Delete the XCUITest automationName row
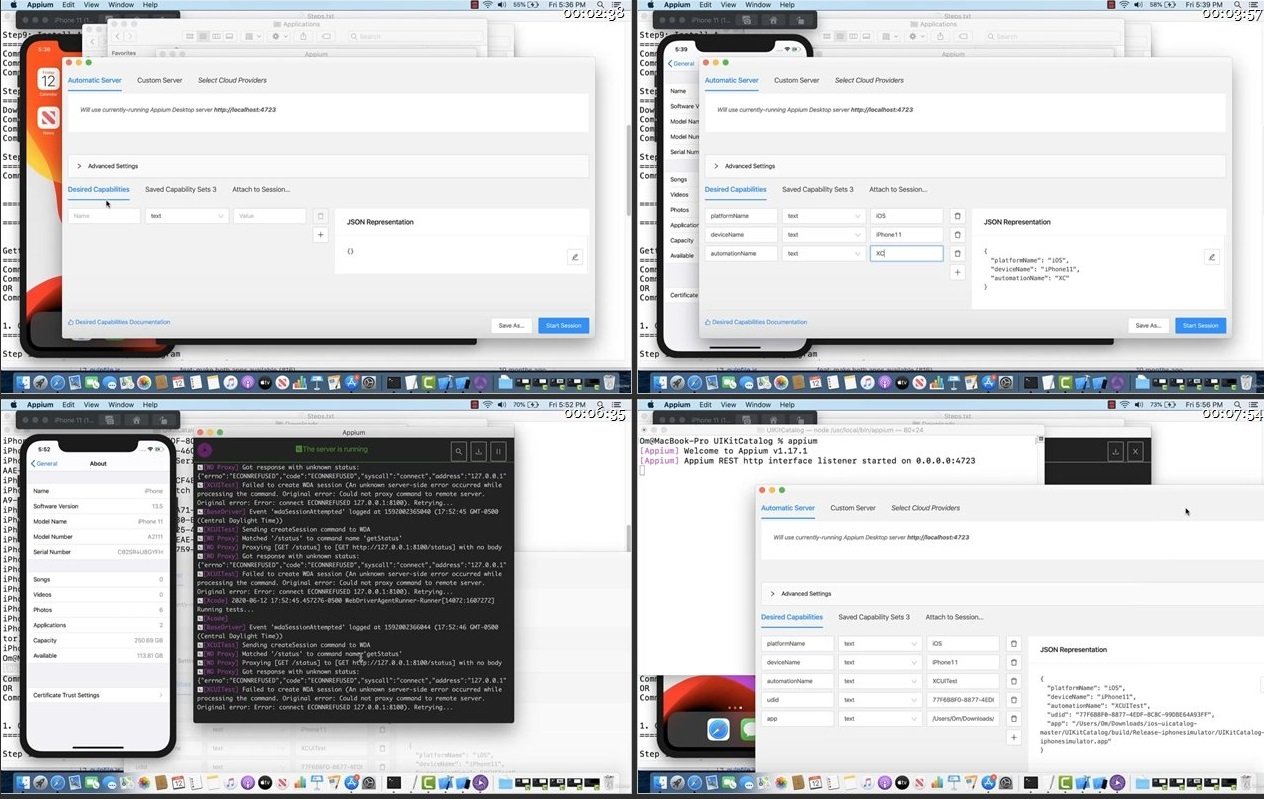 (x=1013, y=681)
